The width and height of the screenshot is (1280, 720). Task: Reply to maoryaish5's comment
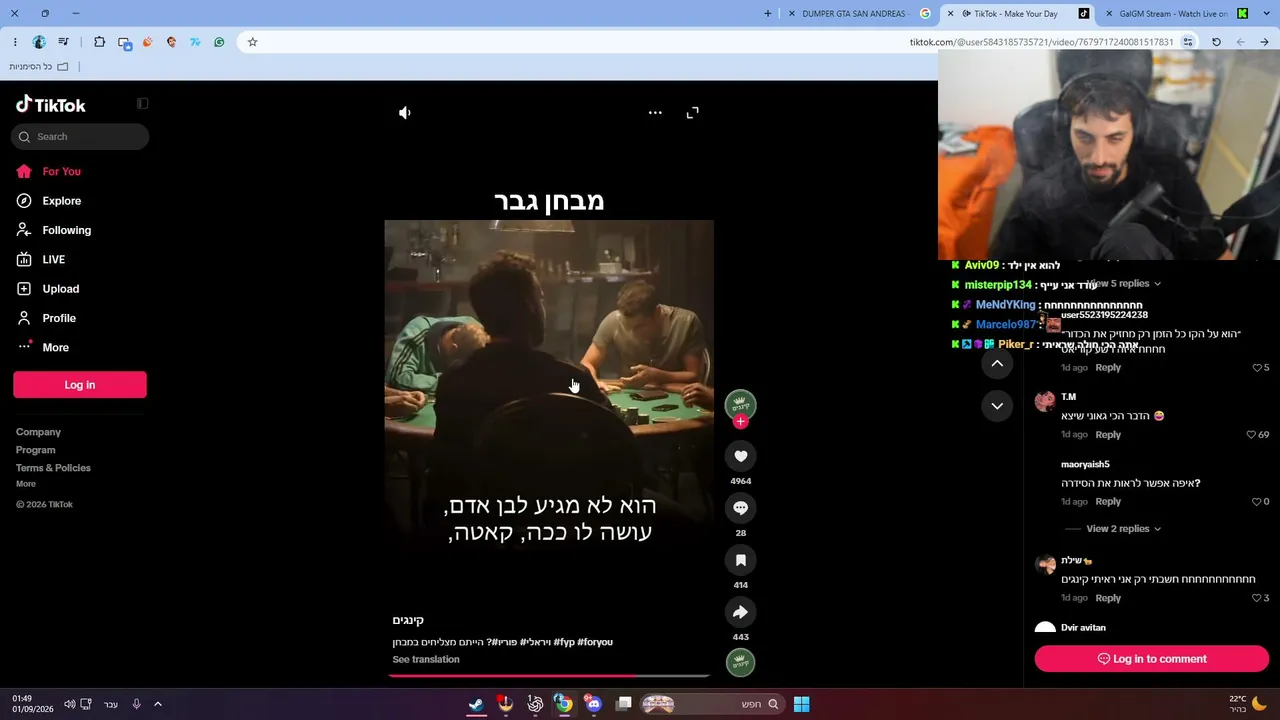click(x=1108, y=502)
